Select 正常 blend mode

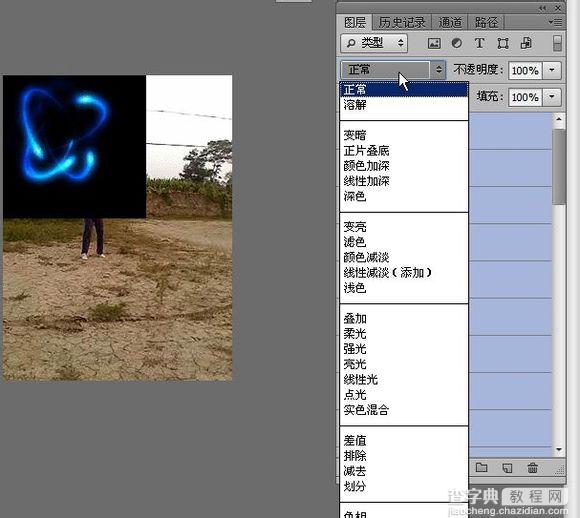pos(404,90)
